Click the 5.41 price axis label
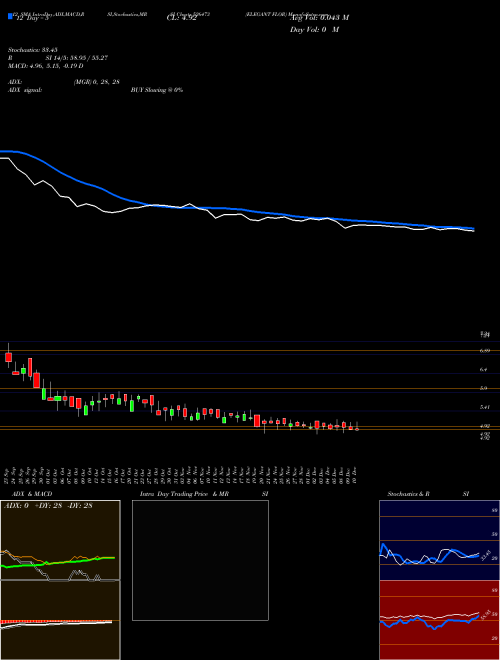Image resolution: width=500 pixels, height=660 pixels. [486, 407]
